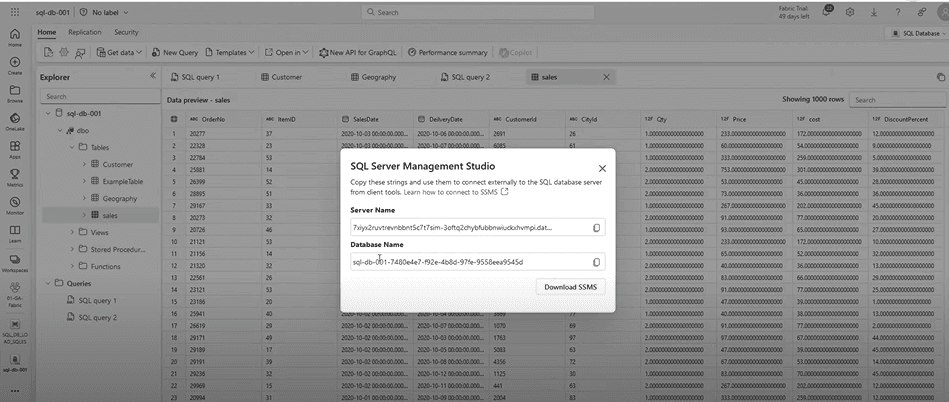Screen dimensions: 949x402
Task: Collapse the Tables folder
Action: click(71, 147)
